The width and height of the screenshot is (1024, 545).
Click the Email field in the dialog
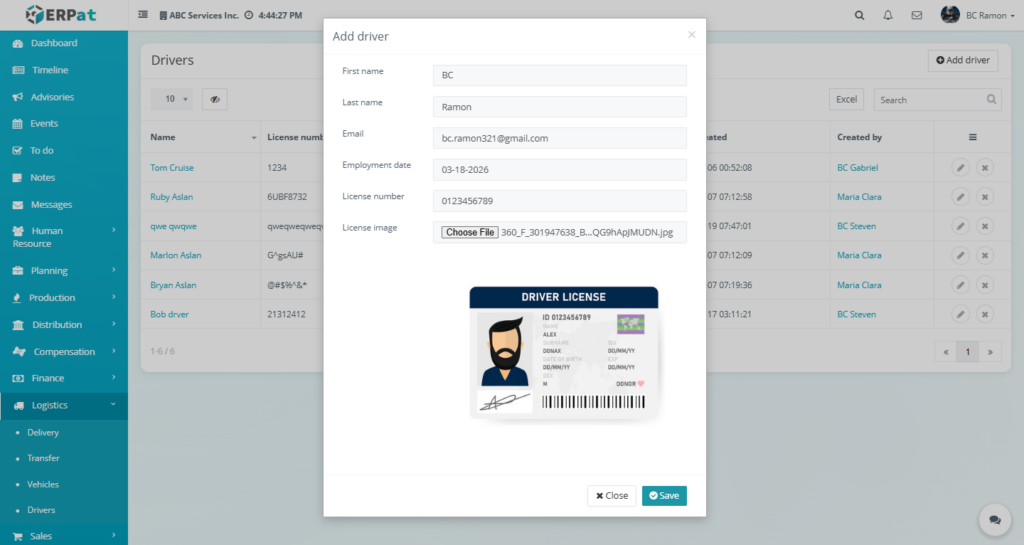click(560, 138)
